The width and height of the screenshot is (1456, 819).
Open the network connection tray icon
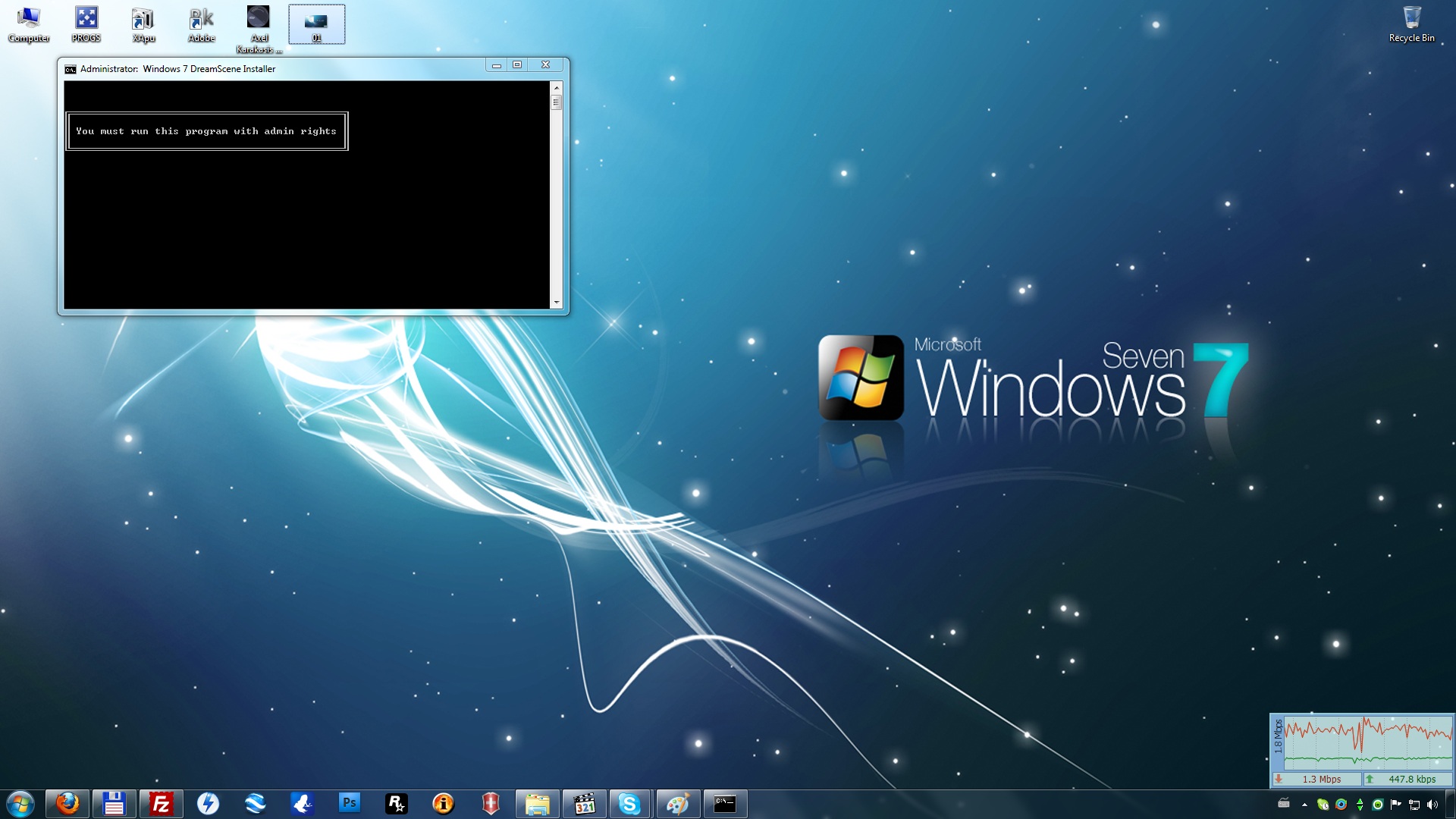click(x=1414, y=805)
